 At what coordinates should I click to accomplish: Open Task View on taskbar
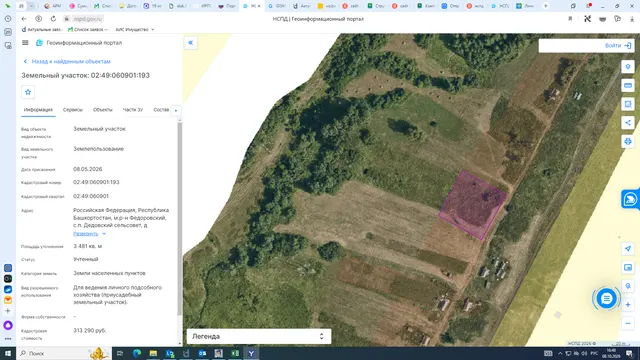click(x=120, y=353)
